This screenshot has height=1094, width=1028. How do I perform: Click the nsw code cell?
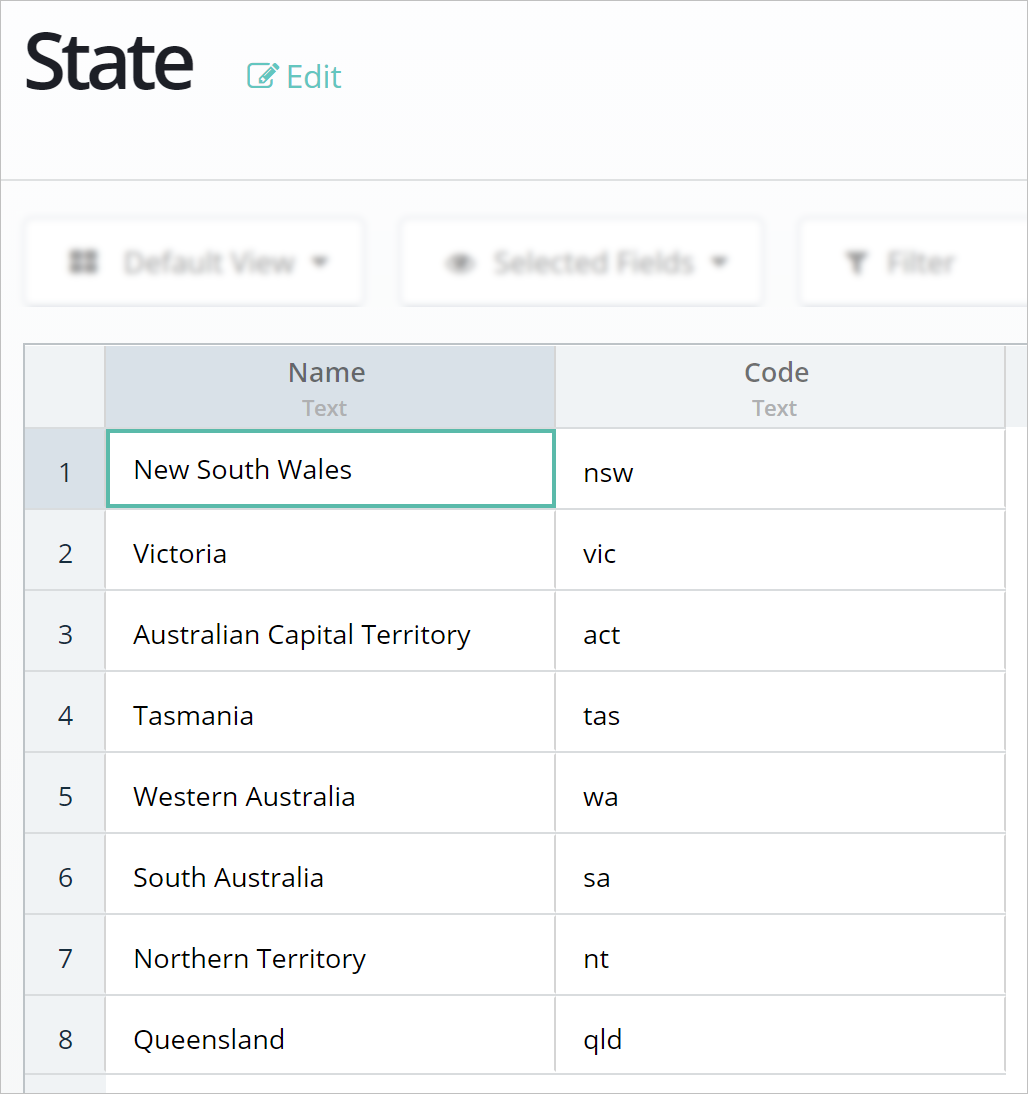click(x=778, y=472)
